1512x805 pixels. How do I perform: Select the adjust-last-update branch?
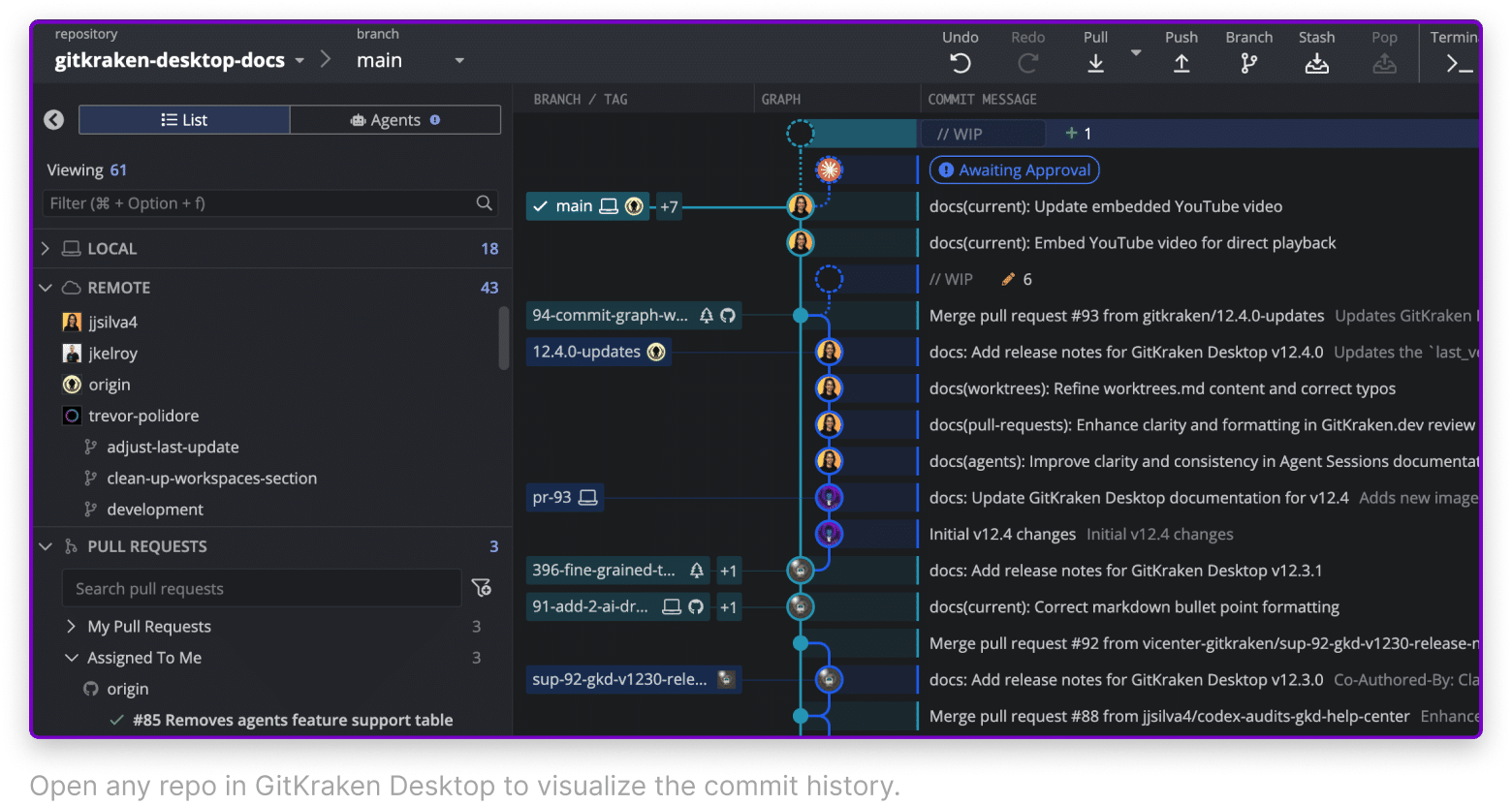[x=162, y=447]
